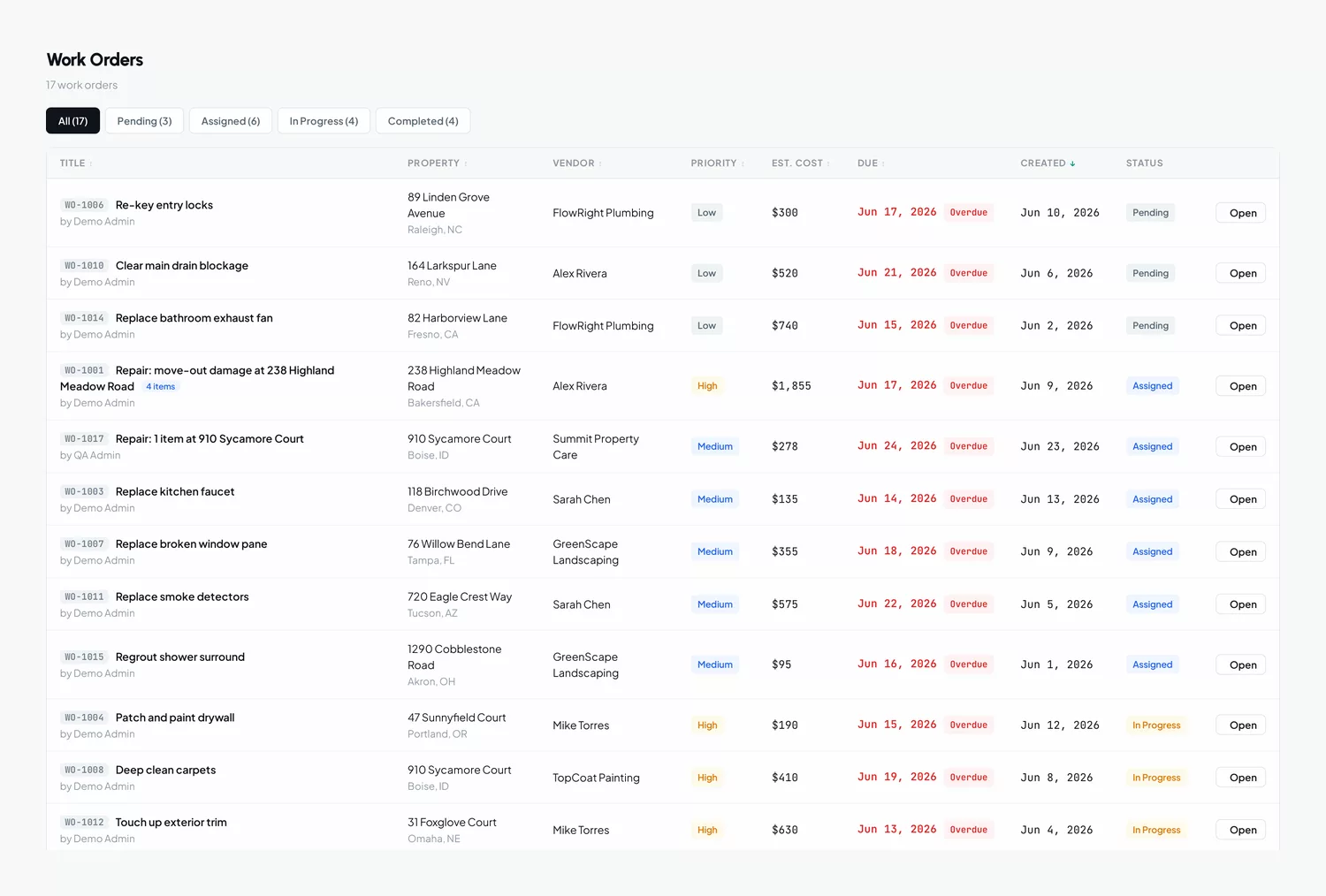Image resolution: width=1326 pixels, height=896 pixels.
Task: Click the 47 Sunnyfield Court property
Action: 457,718
